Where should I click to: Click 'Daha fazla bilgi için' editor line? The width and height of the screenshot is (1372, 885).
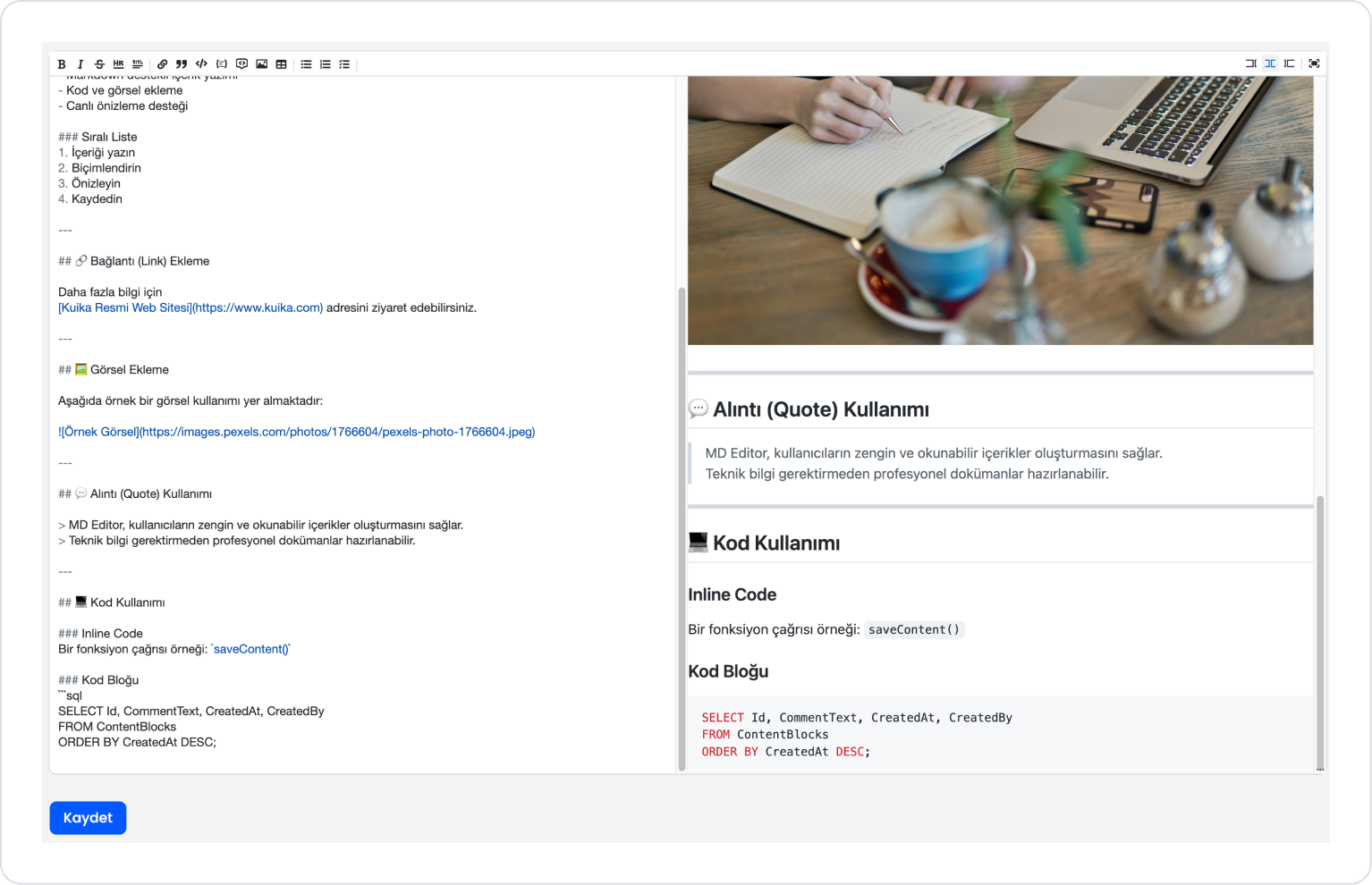(x=110, y=292)
